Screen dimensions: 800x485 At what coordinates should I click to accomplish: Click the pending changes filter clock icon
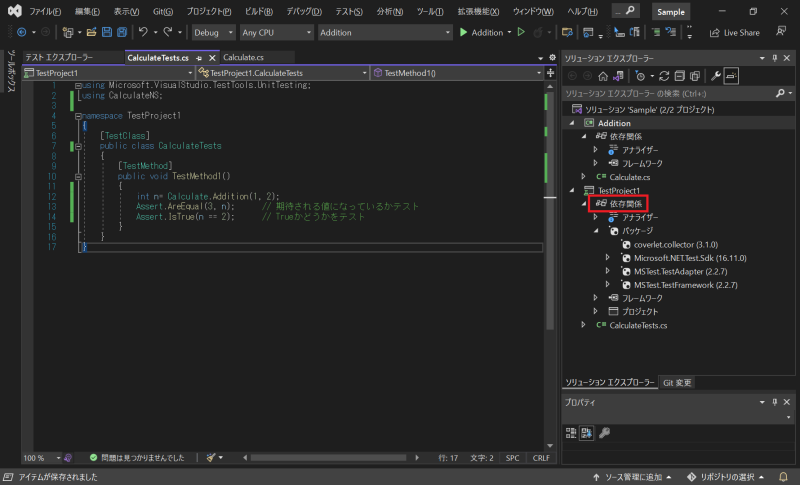pos(640,76)
